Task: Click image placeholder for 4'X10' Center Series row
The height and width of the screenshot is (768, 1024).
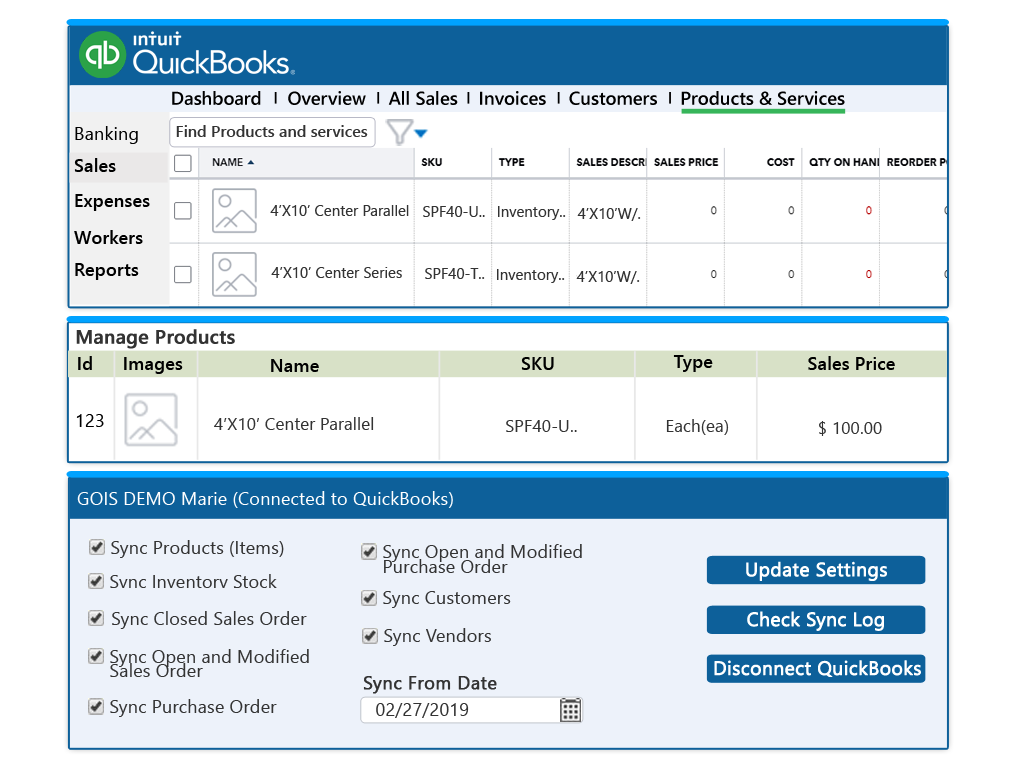Action: point(234,274)
